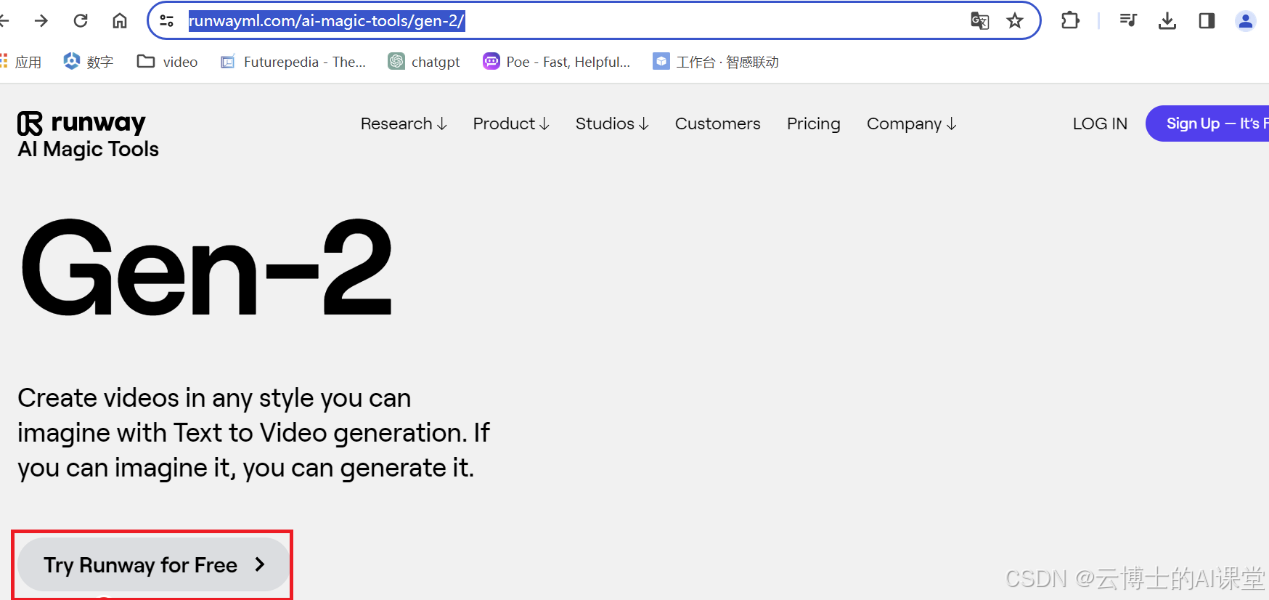Open the Chrome profile avatar
Viewport: 1269px width, 600px height.
1245,20
